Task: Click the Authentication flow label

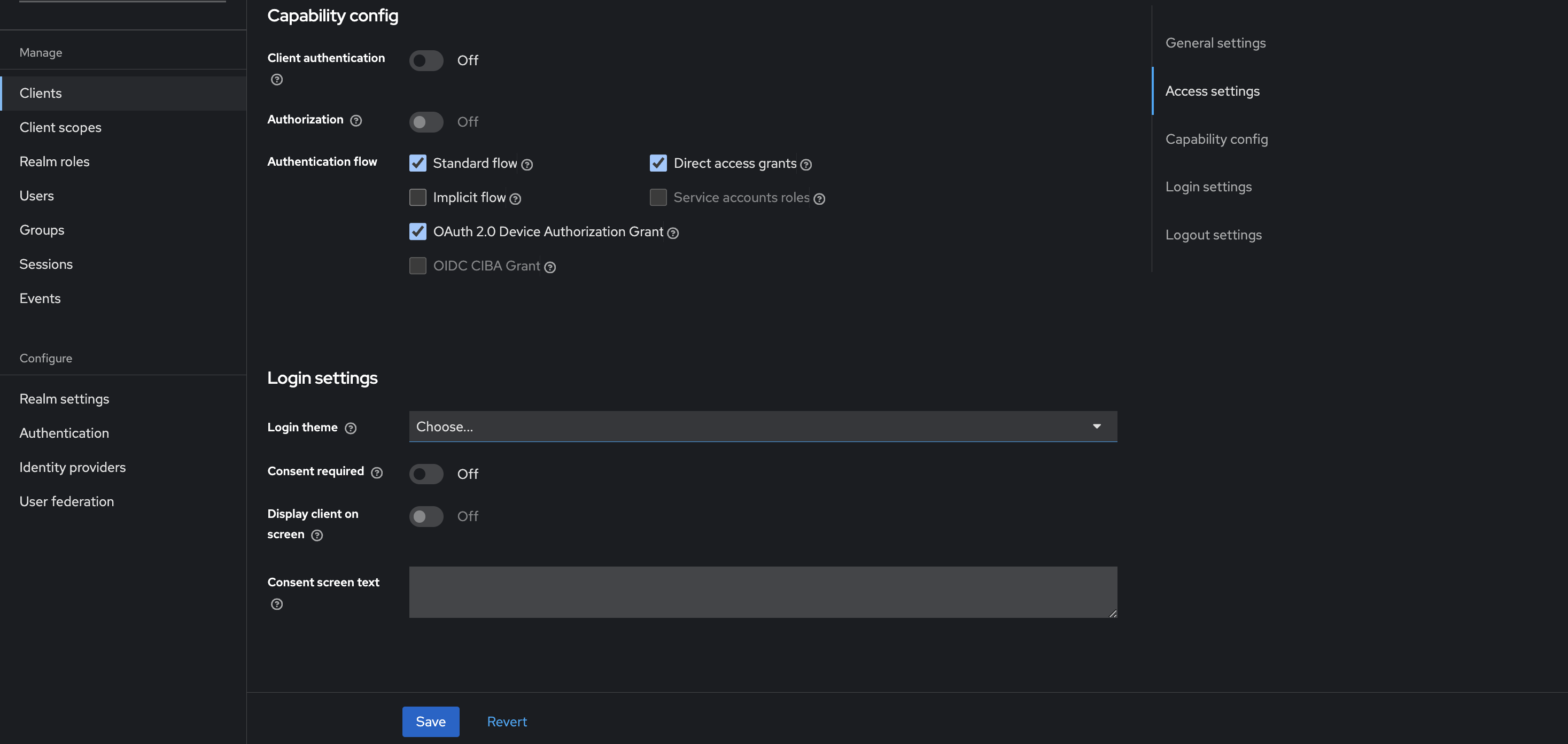Action: tap(322, 161)
